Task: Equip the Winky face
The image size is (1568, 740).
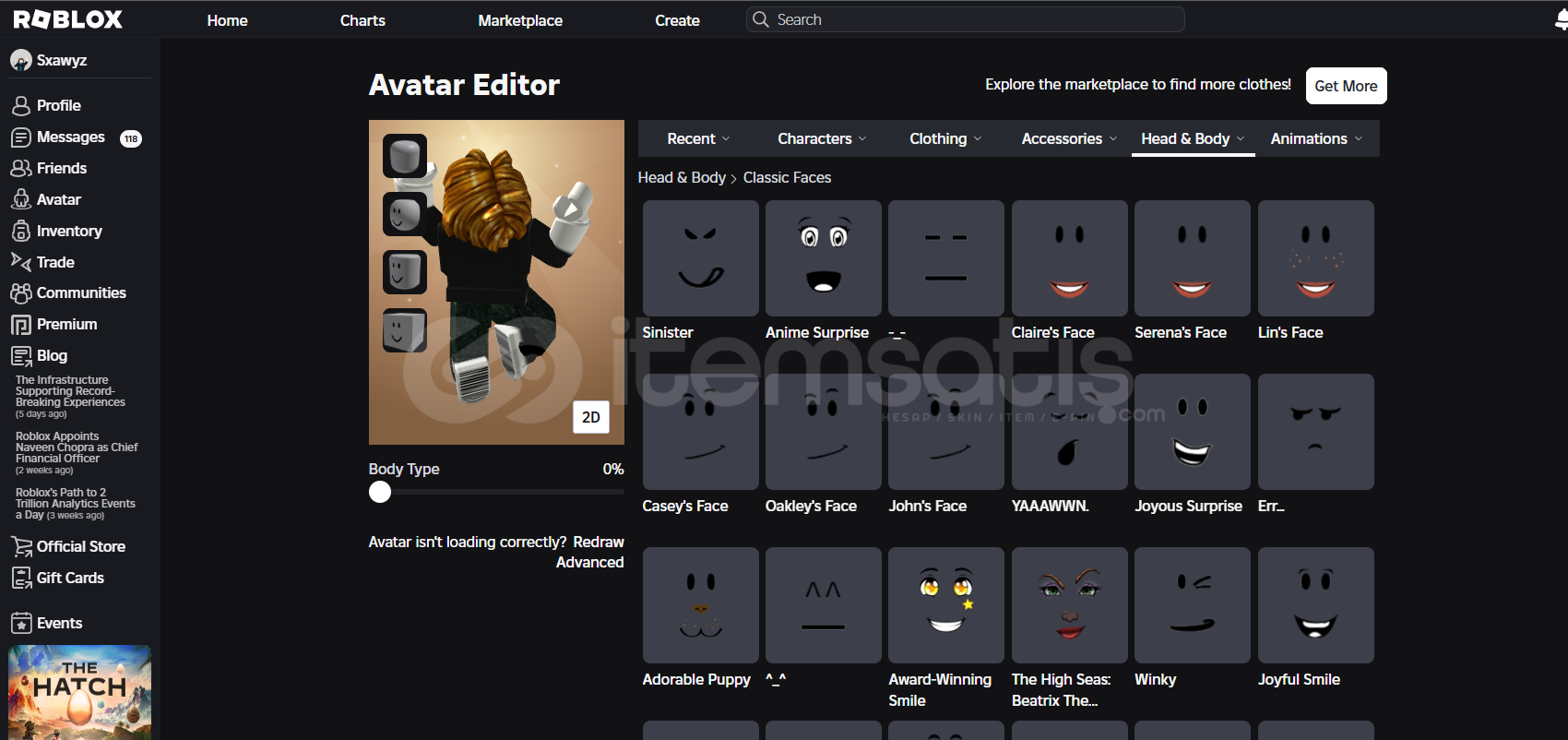Action: click(x=1193, y=605)
